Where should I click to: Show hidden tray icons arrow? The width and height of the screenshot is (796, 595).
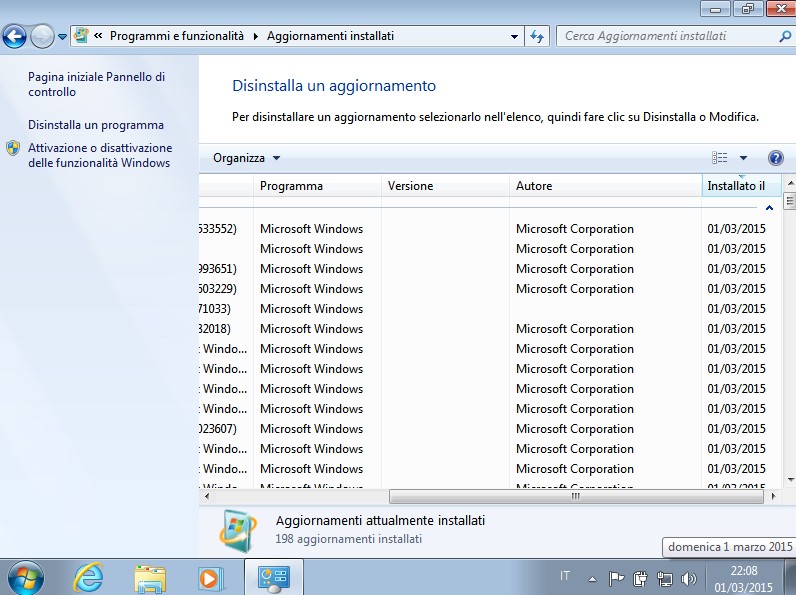point(592,578)
